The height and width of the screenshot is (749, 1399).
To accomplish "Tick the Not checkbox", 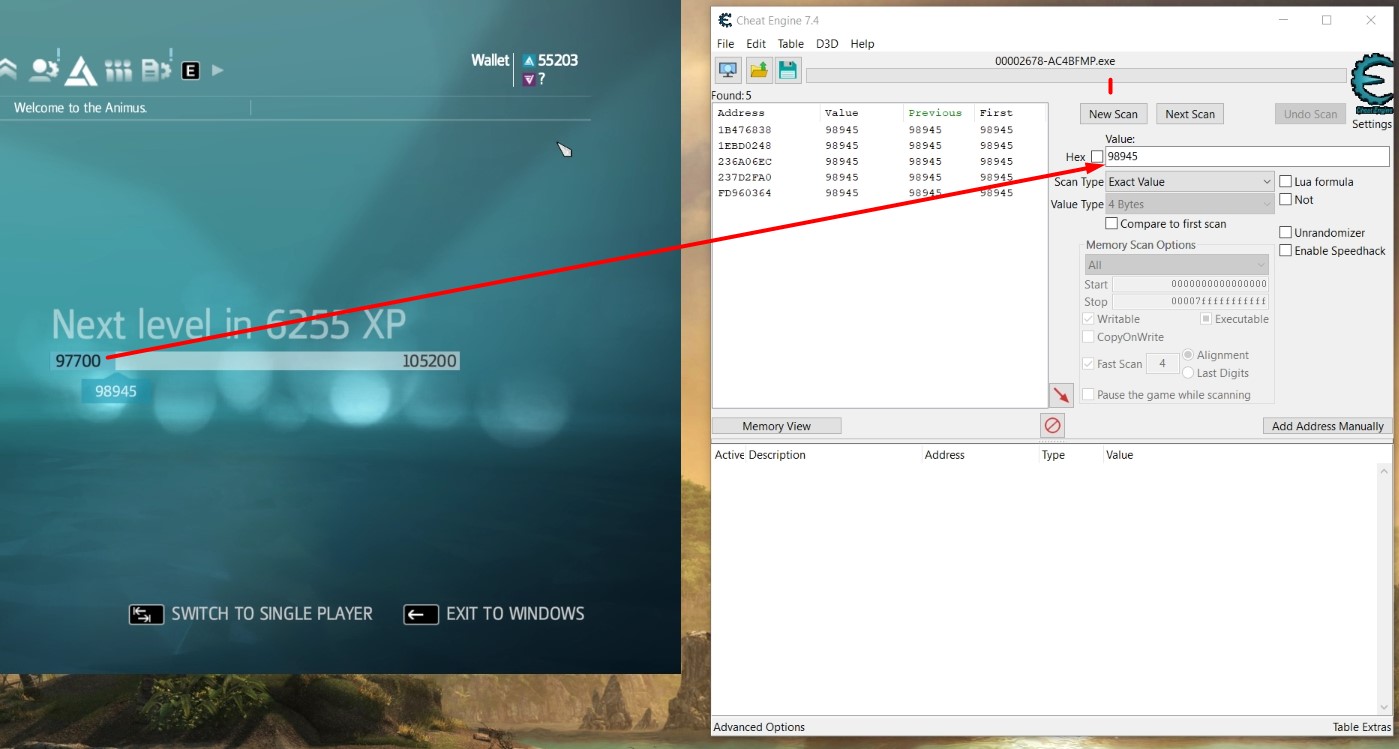I will click(1286, 199).
